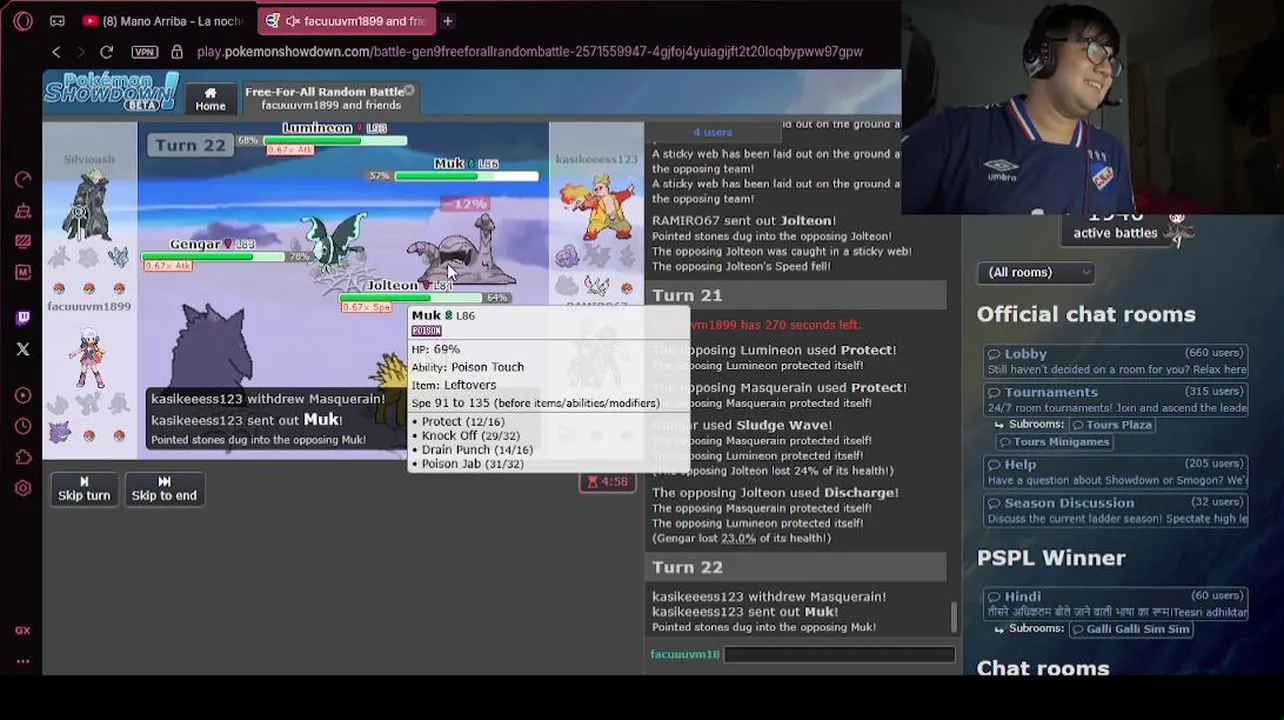This screenshot has height=720, width=1284.
Task: Click the 'Turn 22' indicator on the battlefield
Action: (x=190, y=145)
